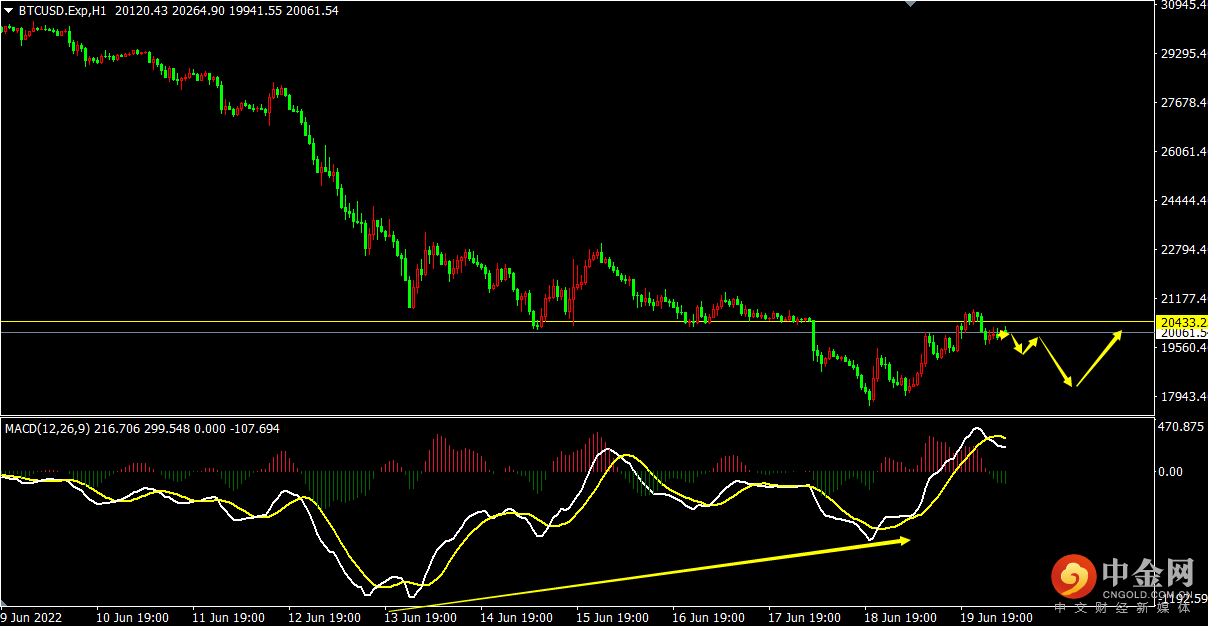
Task: Click the 16 Jun 19:00 time label
Action: (x=709, y=618)
